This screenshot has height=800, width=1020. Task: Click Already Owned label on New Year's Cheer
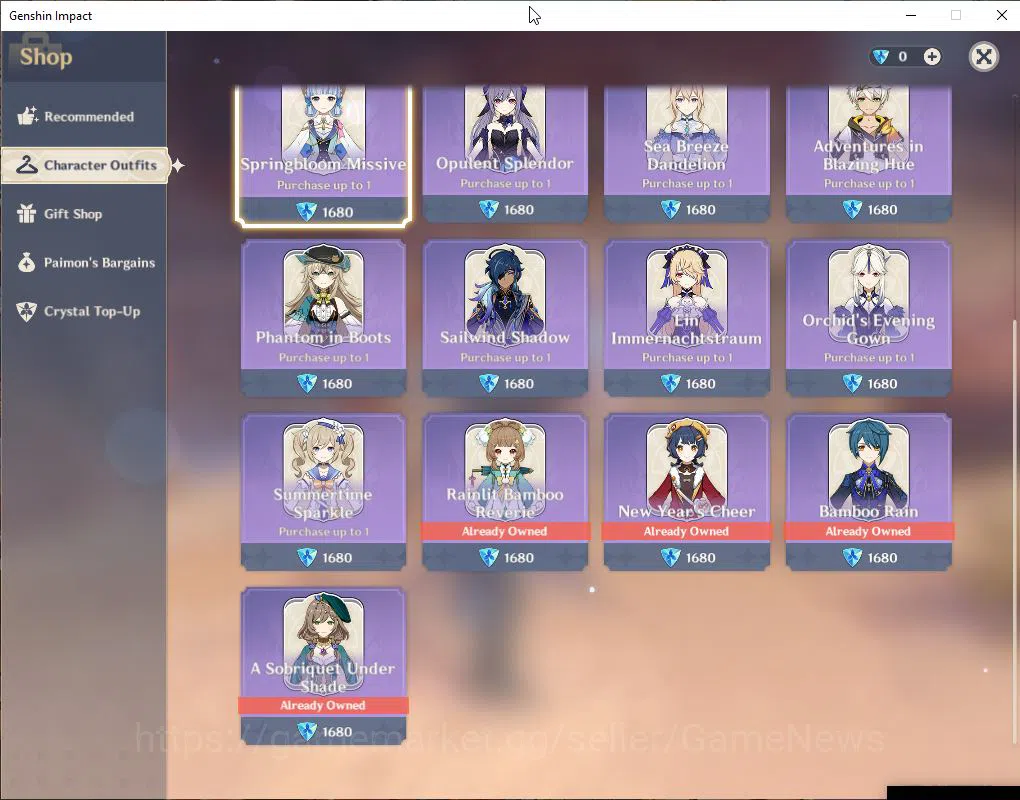[686, 531]
